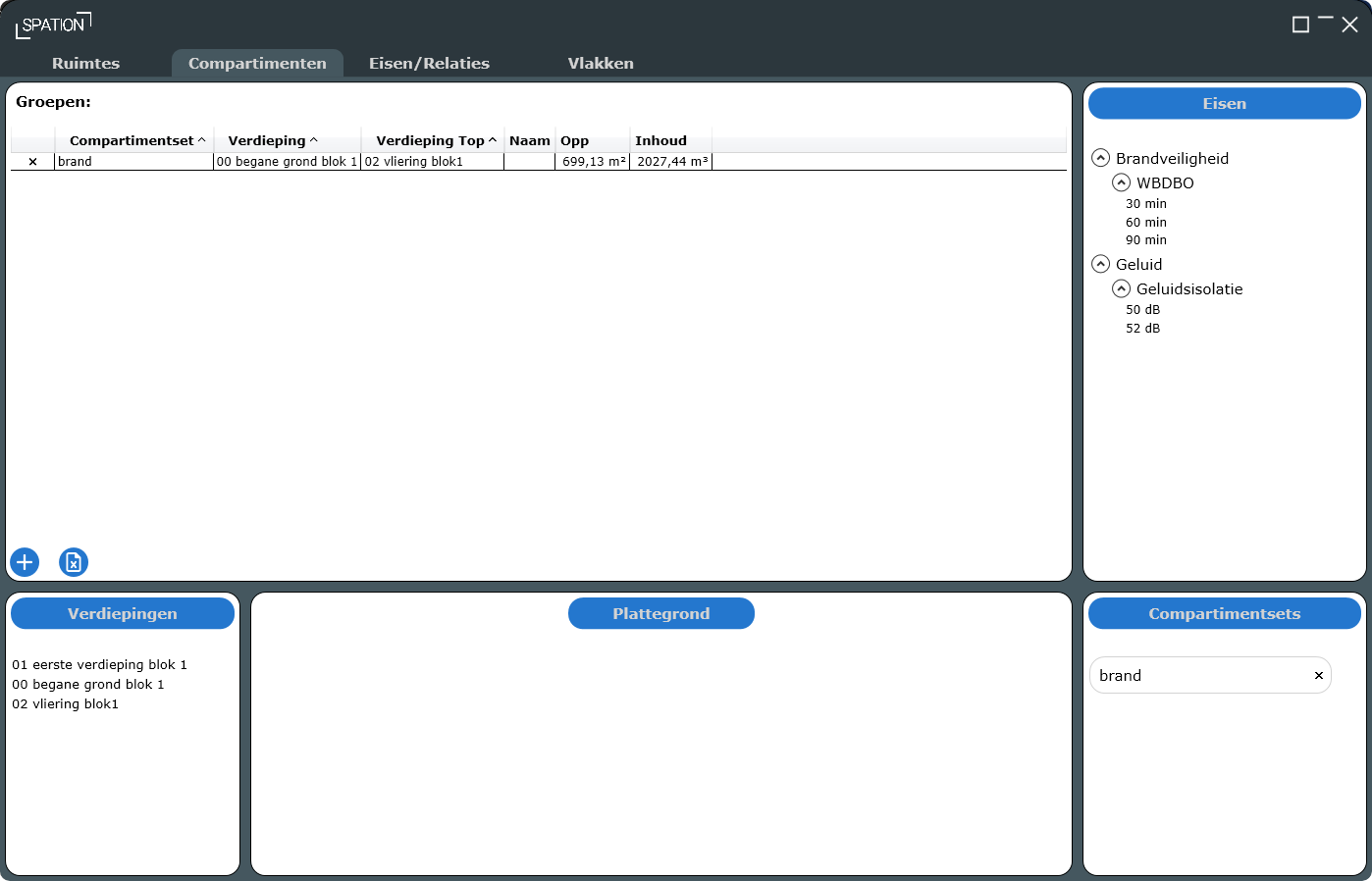Viewport: 1372px width, 881px height.
Task: Sort by Compartimentset column header
Action: coord(134,140)
